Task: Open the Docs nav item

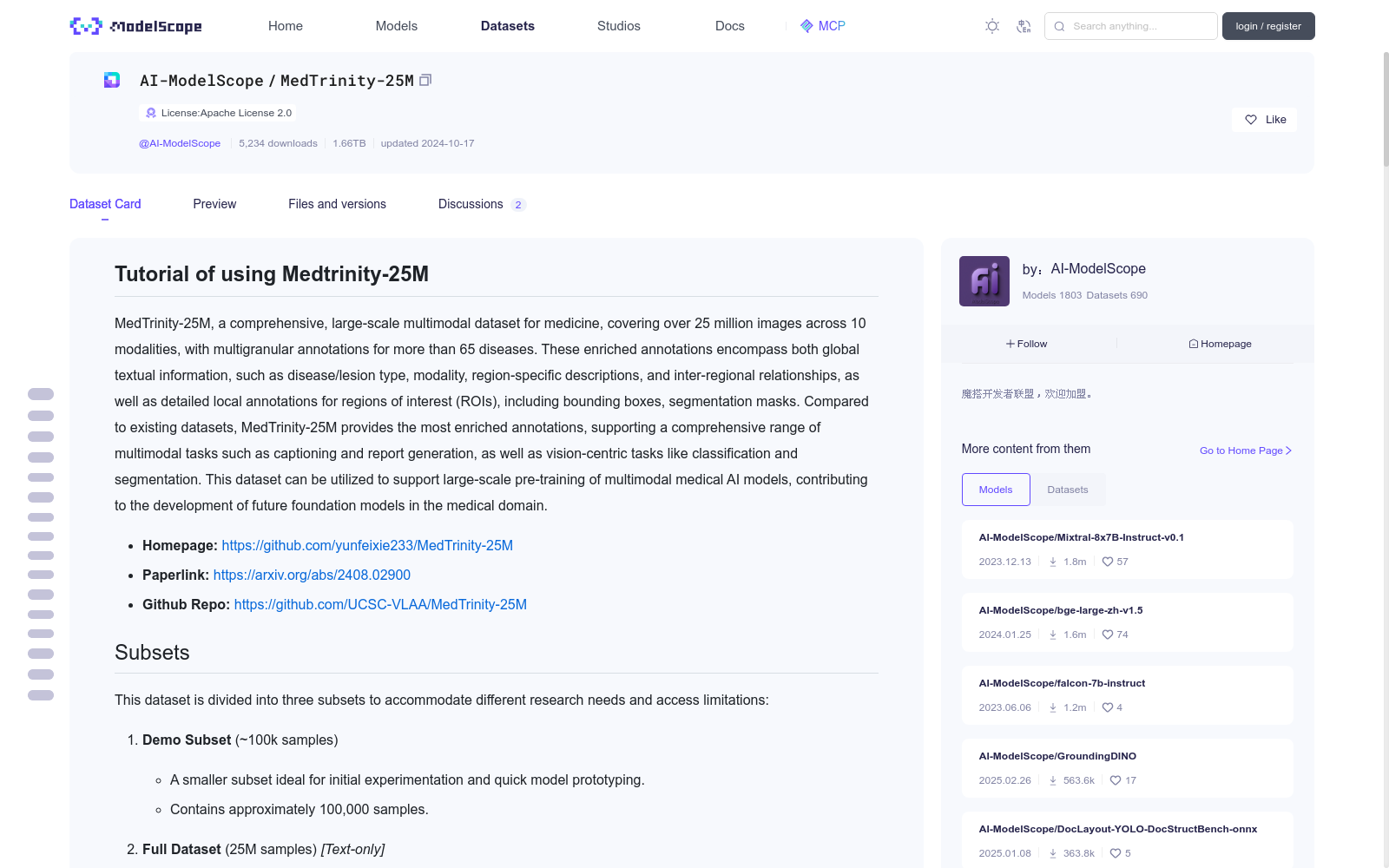Action: coord(730,26)
